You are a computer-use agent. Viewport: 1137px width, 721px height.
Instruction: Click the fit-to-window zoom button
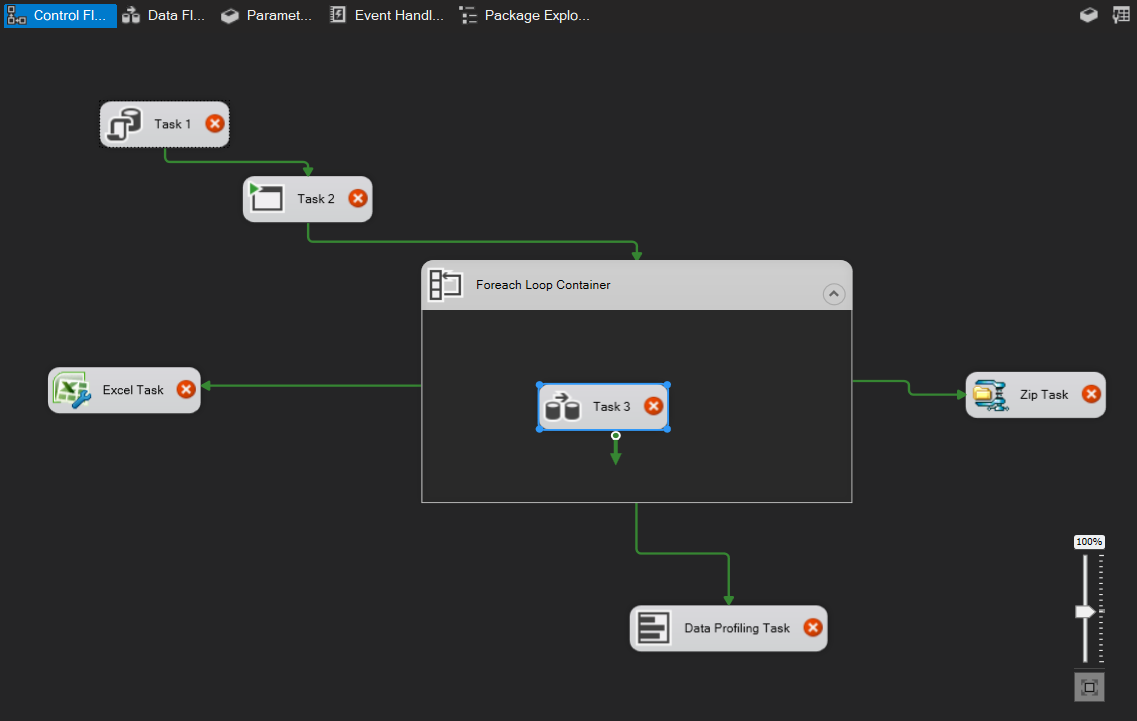pos(1089,687)
